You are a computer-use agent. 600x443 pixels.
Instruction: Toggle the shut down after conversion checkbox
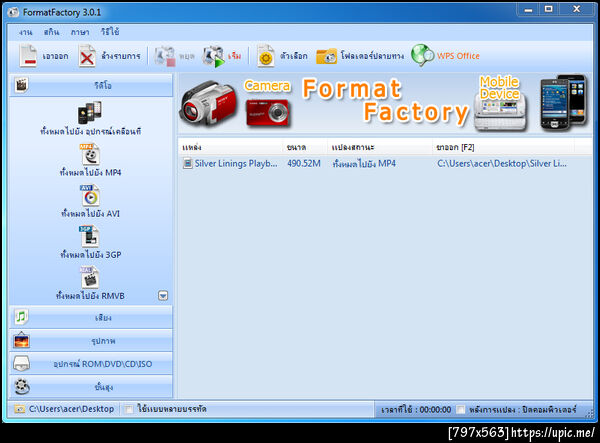tap(461, 409)
